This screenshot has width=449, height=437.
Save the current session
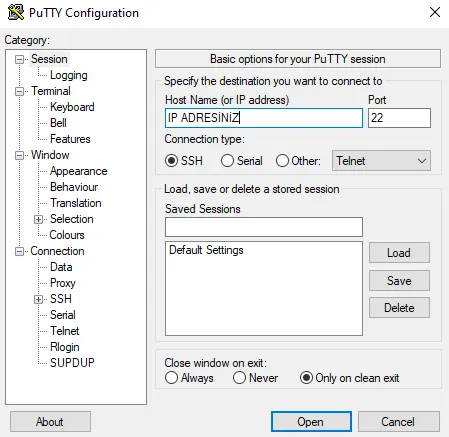click(399, 281)
